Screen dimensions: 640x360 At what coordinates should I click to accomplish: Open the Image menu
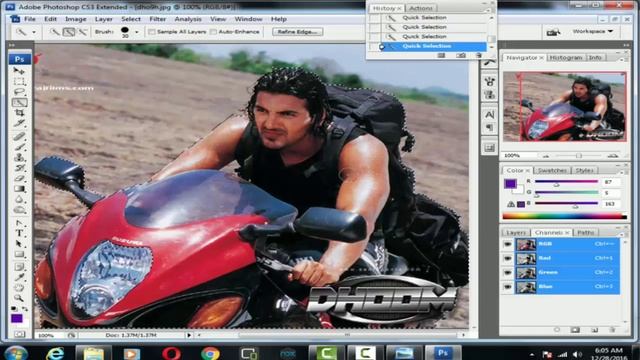76,19
